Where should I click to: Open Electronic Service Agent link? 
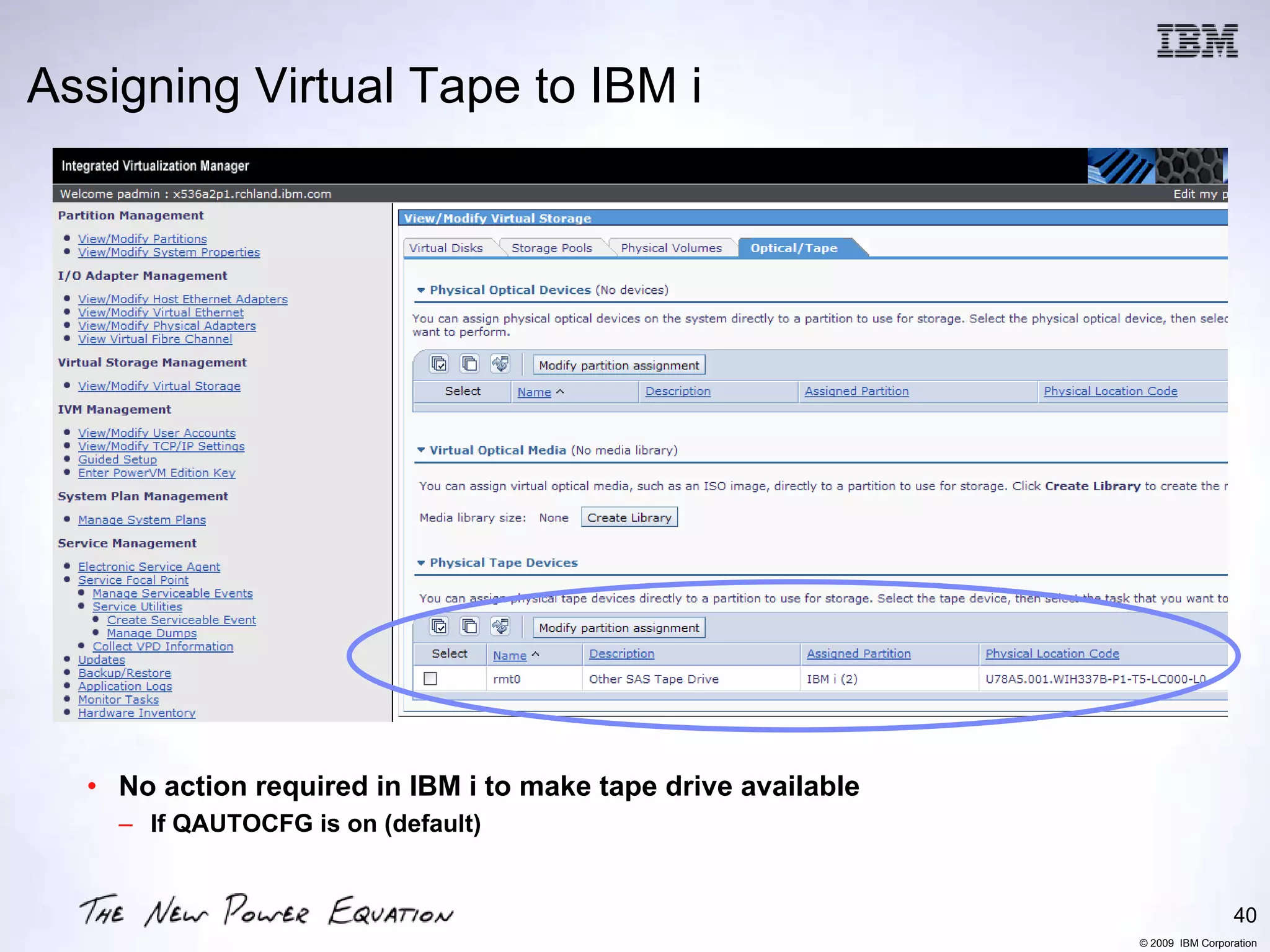[149, 566]
